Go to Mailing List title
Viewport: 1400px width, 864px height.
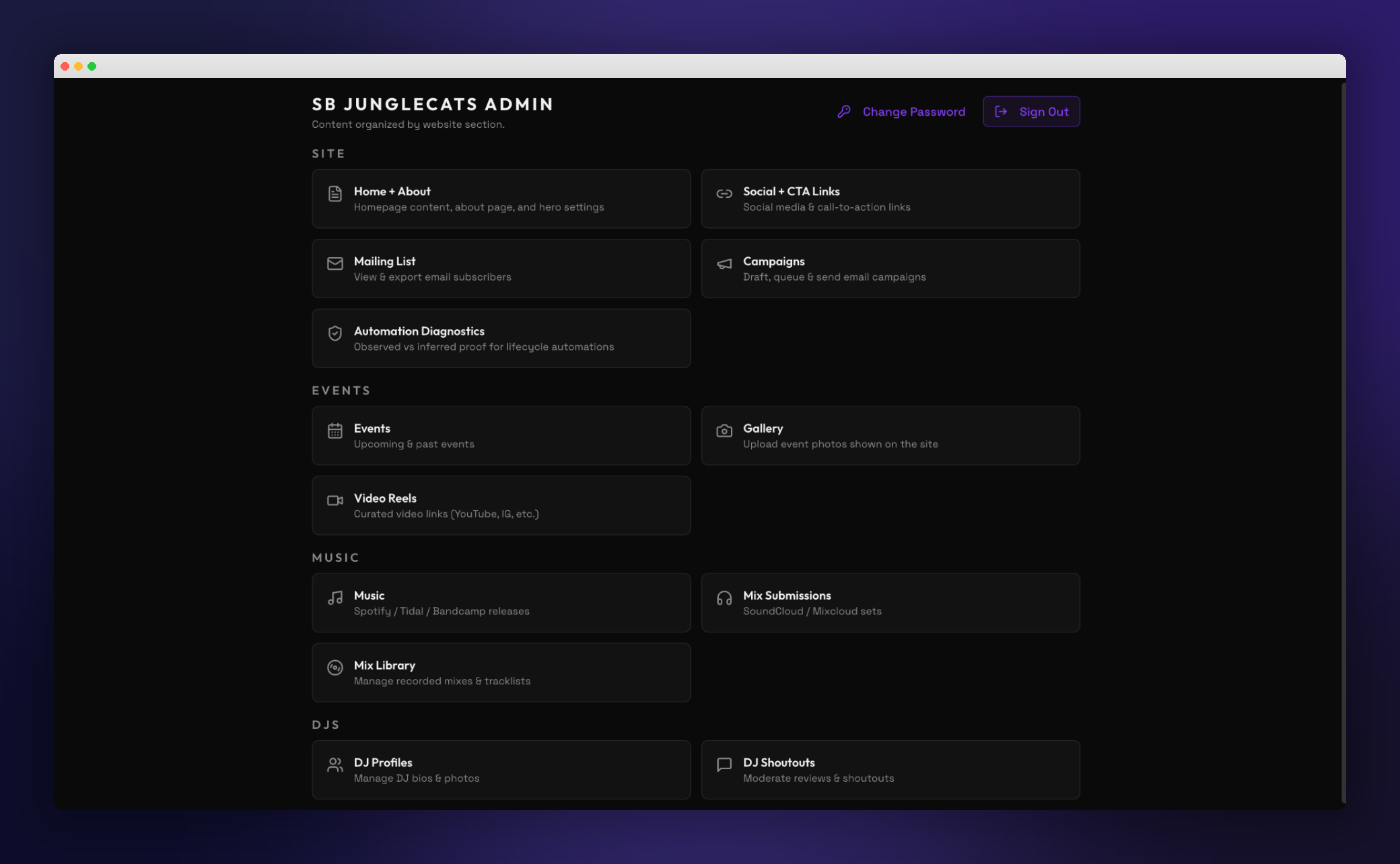384,261
